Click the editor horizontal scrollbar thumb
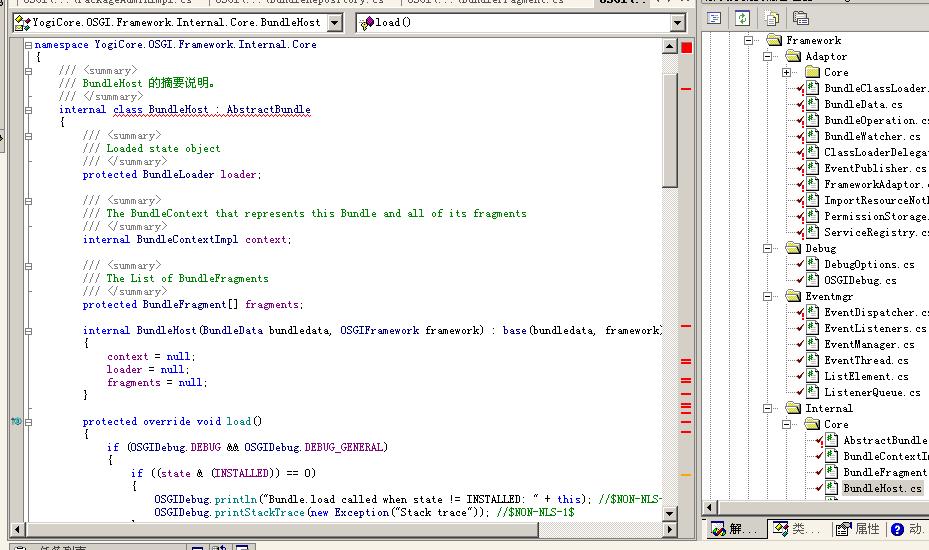 281,529
